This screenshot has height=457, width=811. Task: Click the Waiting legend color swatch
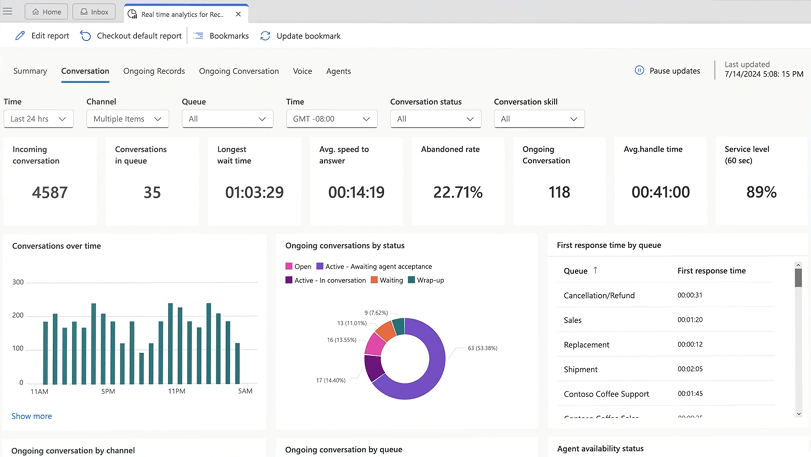[x=374, y=280]
